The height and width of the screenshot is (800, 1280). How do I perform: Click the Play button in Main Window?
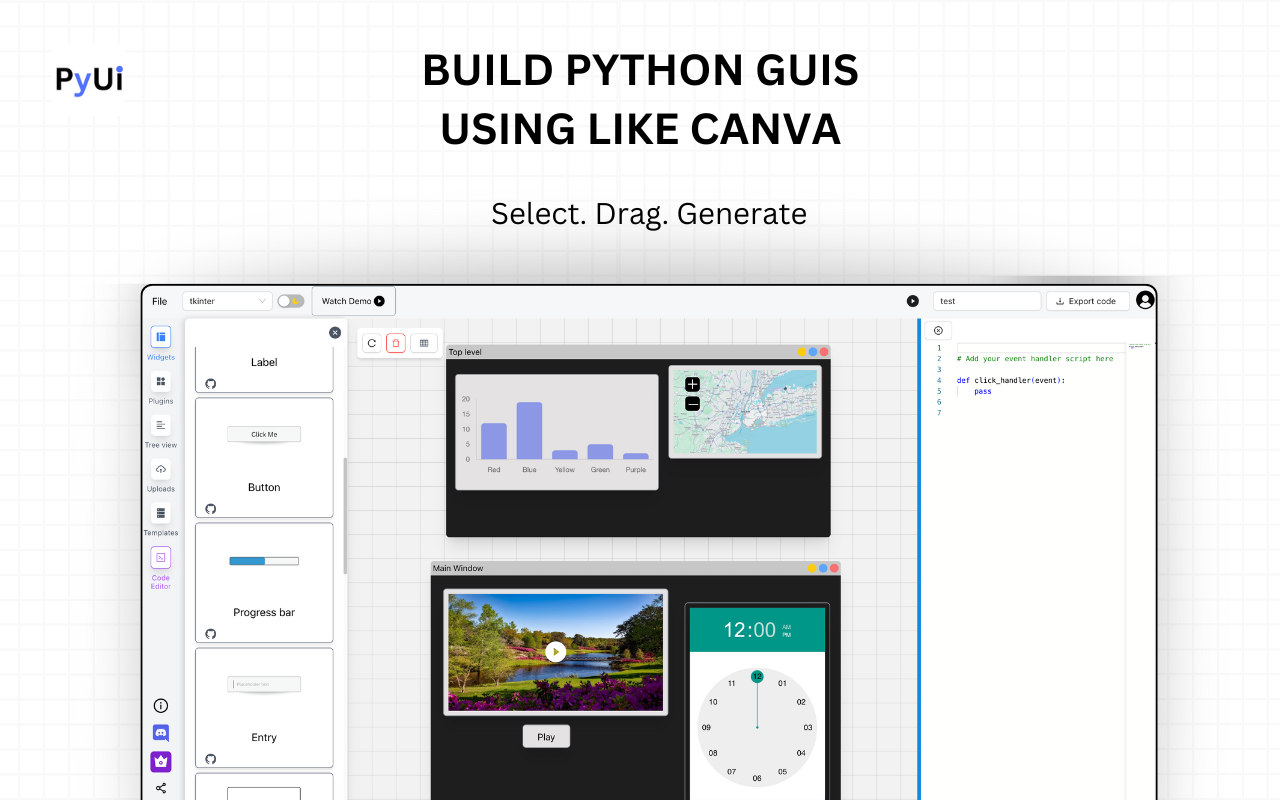pos(546,737)
